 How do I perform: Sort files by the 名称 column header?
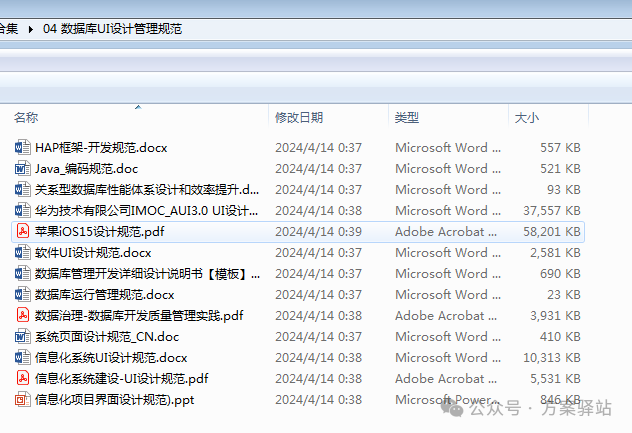point(26,118)
